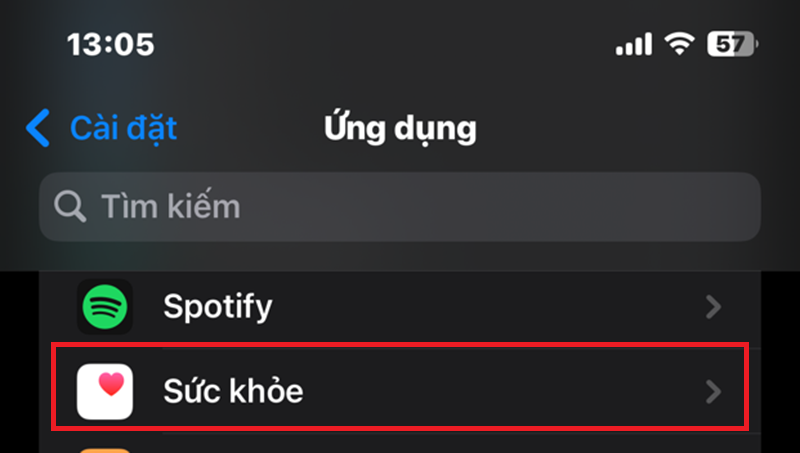Tap the magnifying glass search icon
The image size is (800, 453).
click(69, 207)
